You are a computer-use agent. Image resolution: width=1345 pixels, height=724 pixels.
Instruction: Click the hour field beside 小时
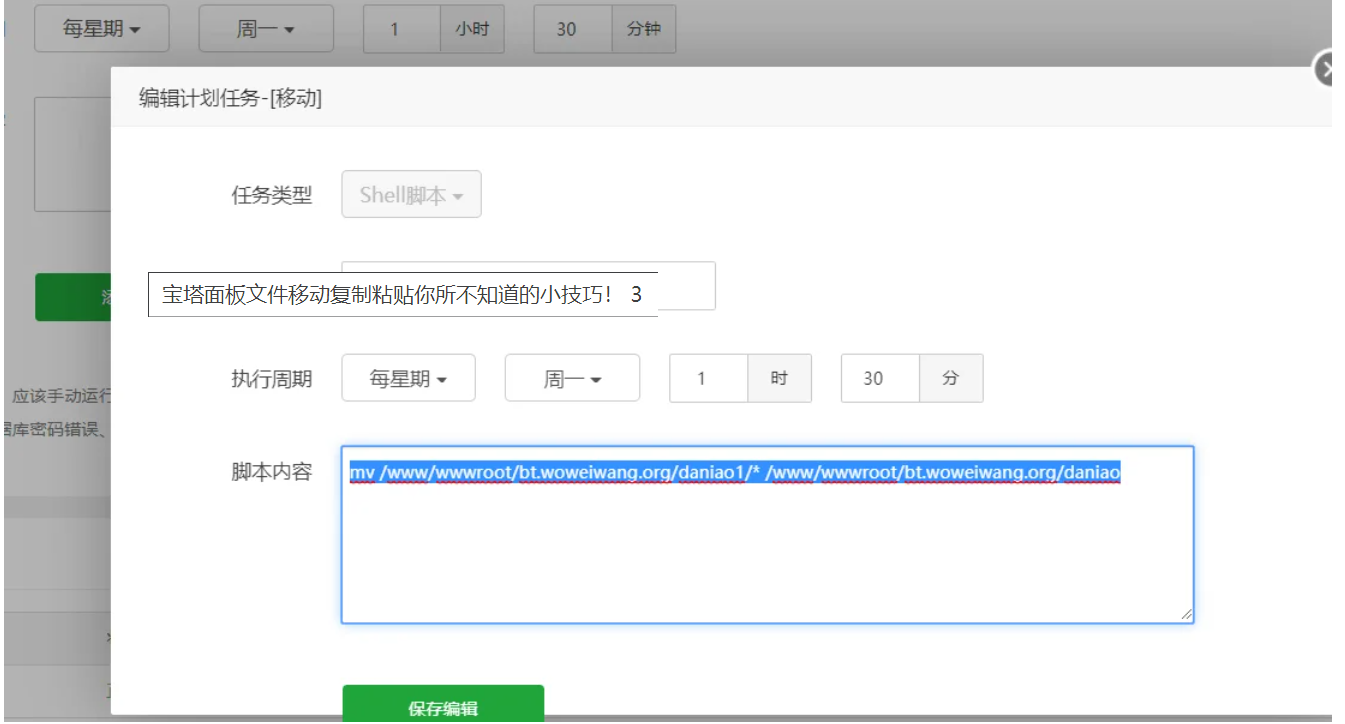401,29
